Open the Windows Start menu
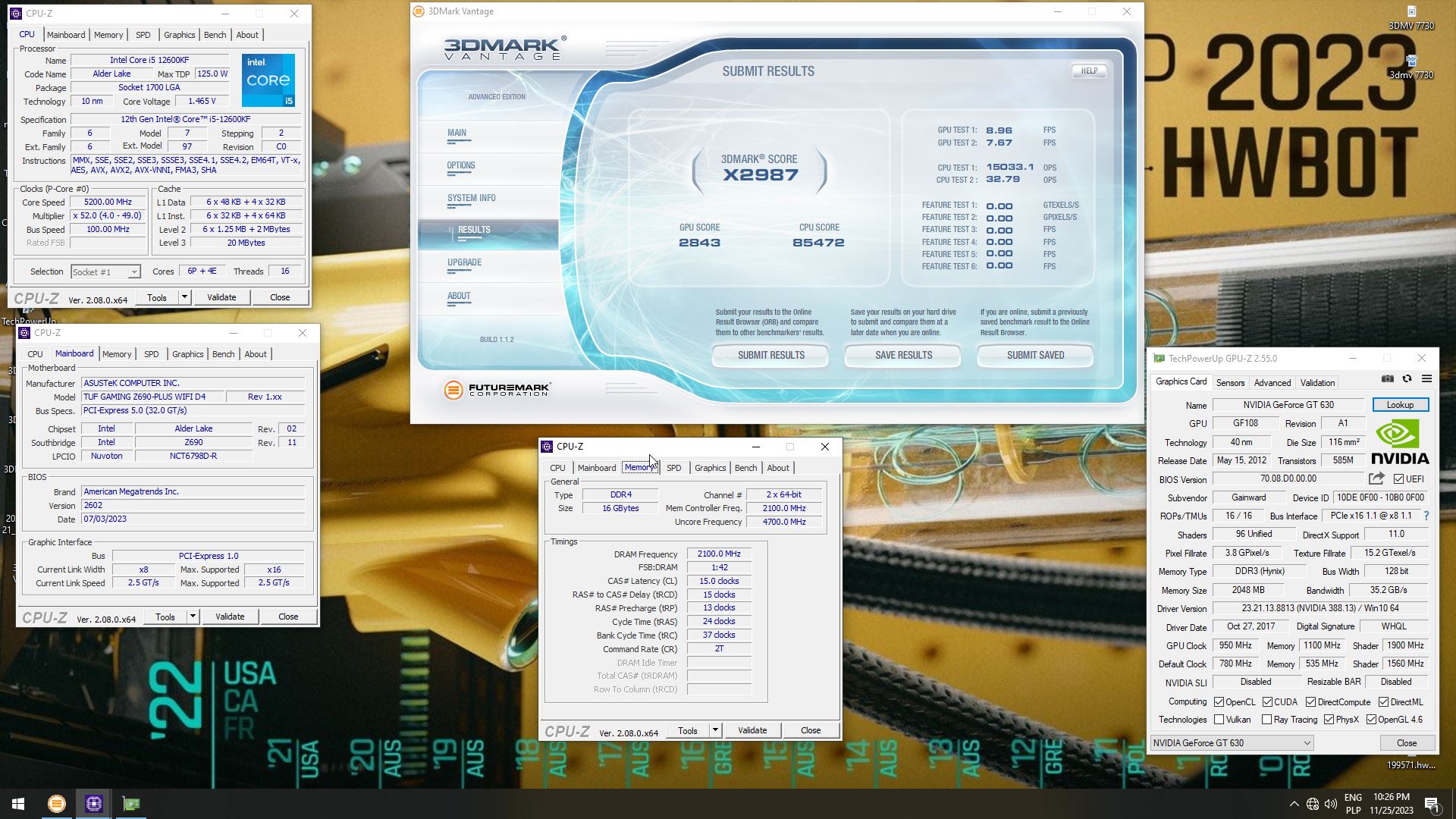The image size is (1456, 819). [x=18, y=804]
